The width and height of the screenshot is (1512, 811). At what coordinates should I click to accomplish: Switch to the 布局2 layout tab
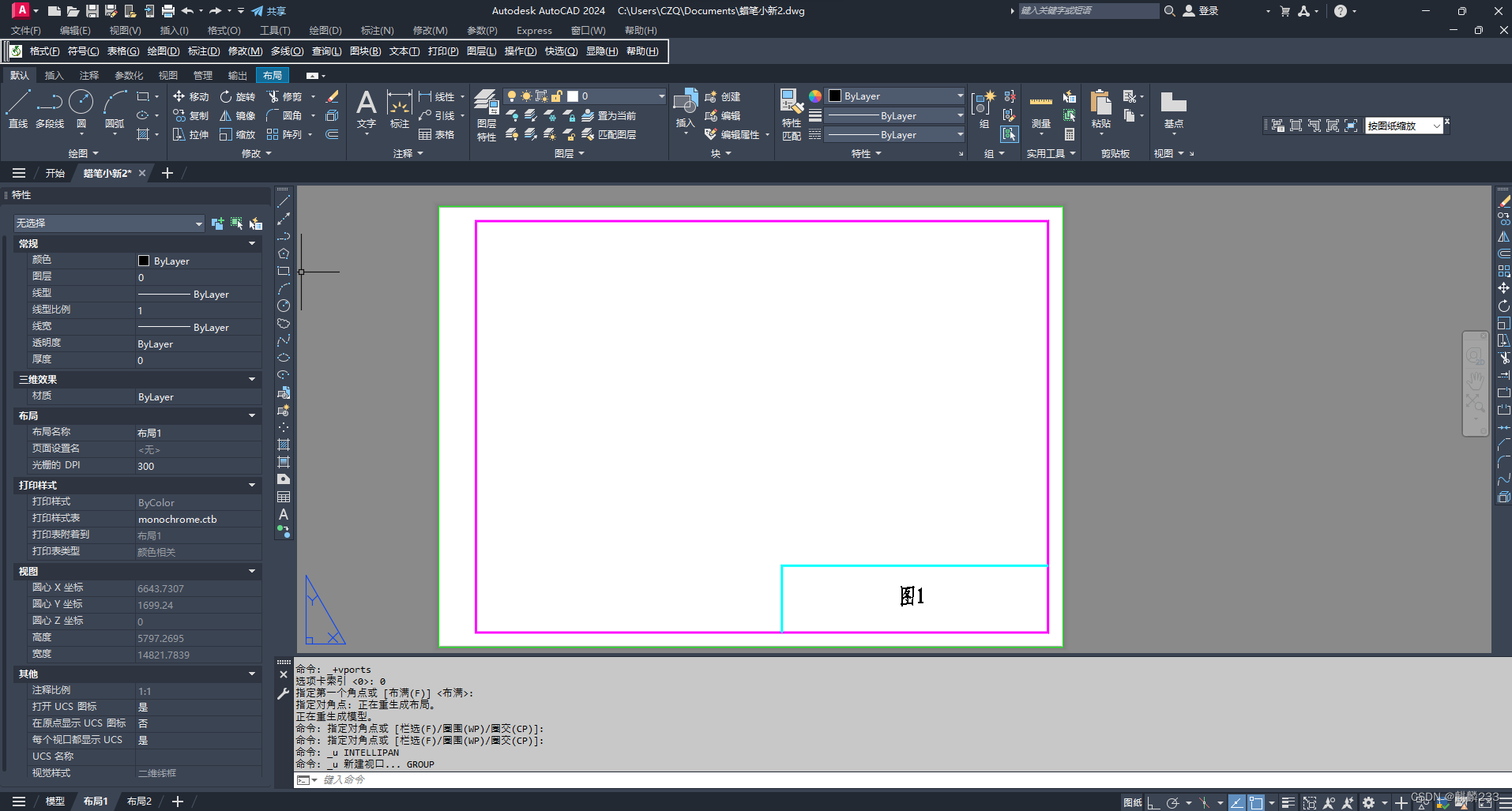(x=139, y=802)
